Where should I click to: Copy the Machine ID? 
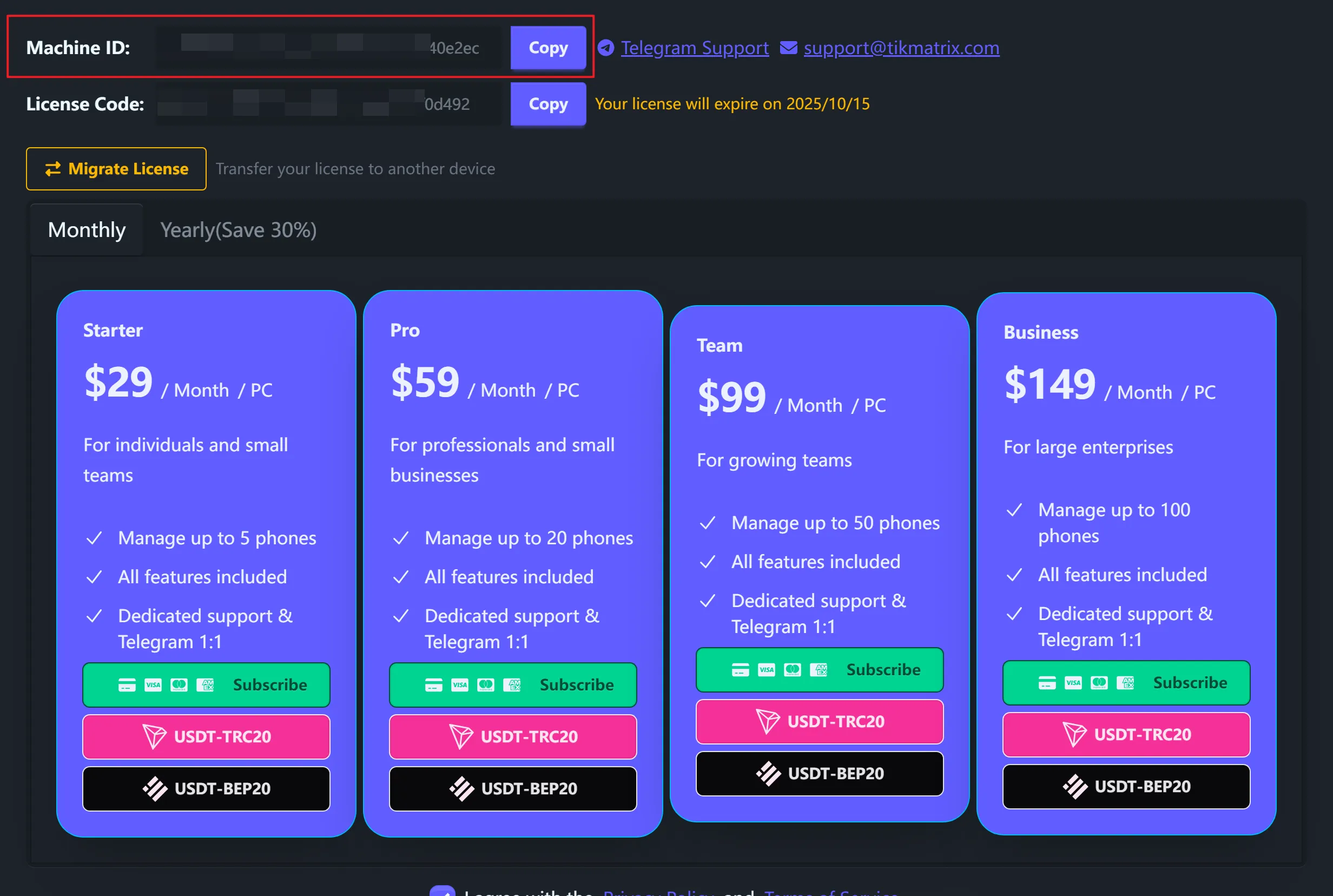[x=548, y=48]
